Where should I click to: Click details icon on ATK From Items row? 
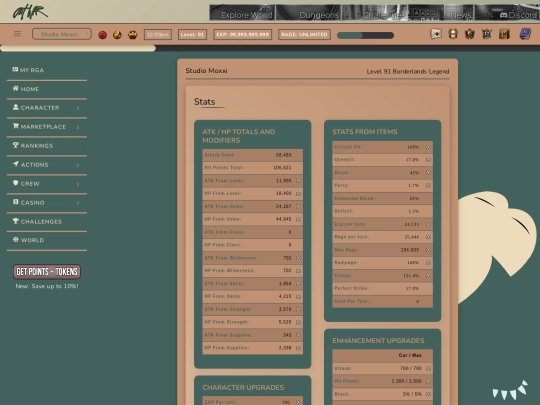298,206
